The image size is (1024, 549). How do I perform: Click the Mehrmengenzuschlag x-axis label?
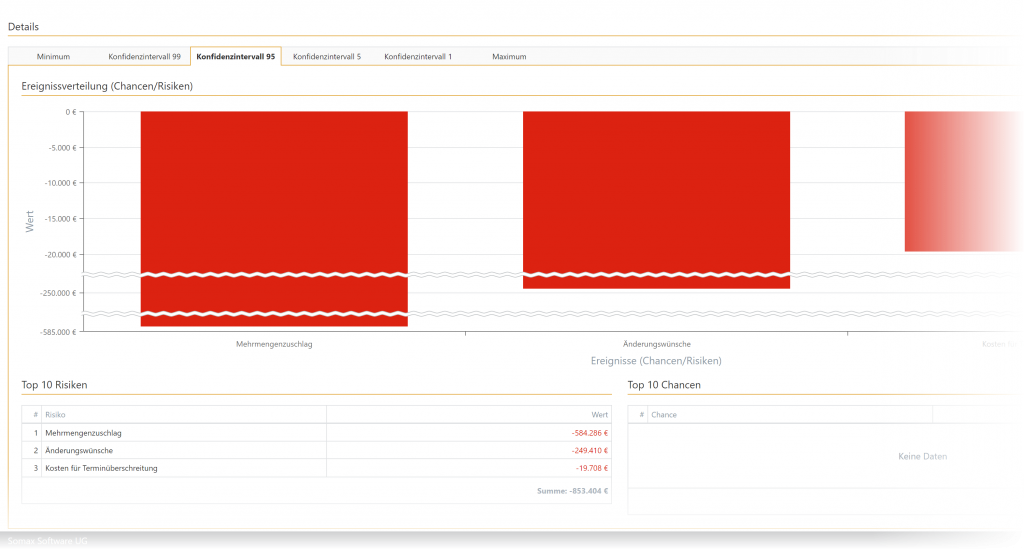[274, 344]
